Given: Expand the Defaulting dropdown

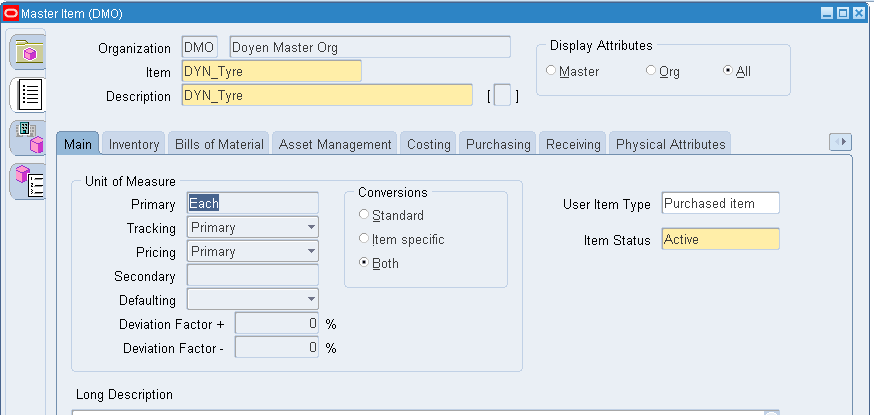Looking at the screenshot, I should click(311, 300).
